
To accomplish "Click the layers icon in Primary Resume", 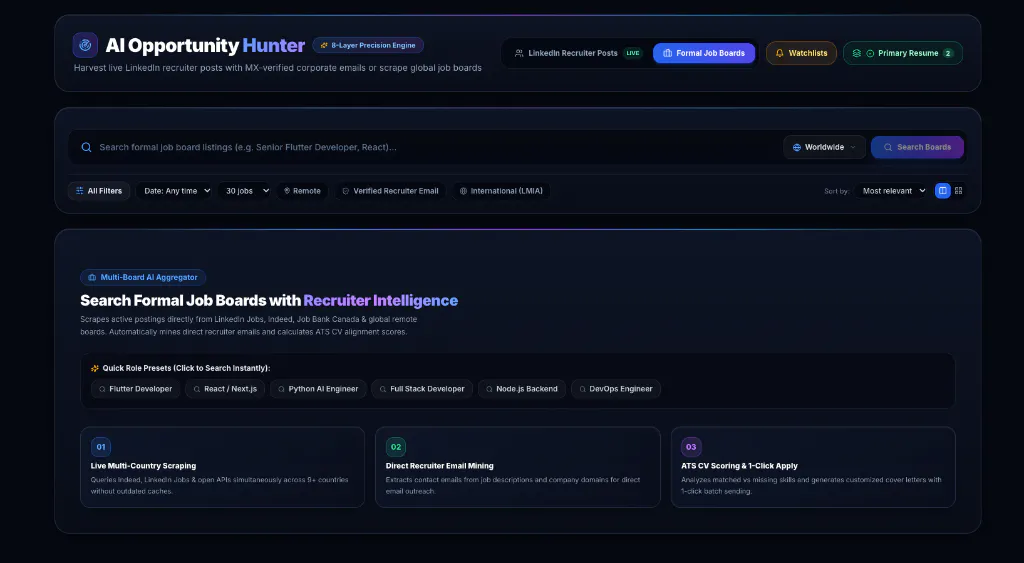I will [x=857, y=53].
